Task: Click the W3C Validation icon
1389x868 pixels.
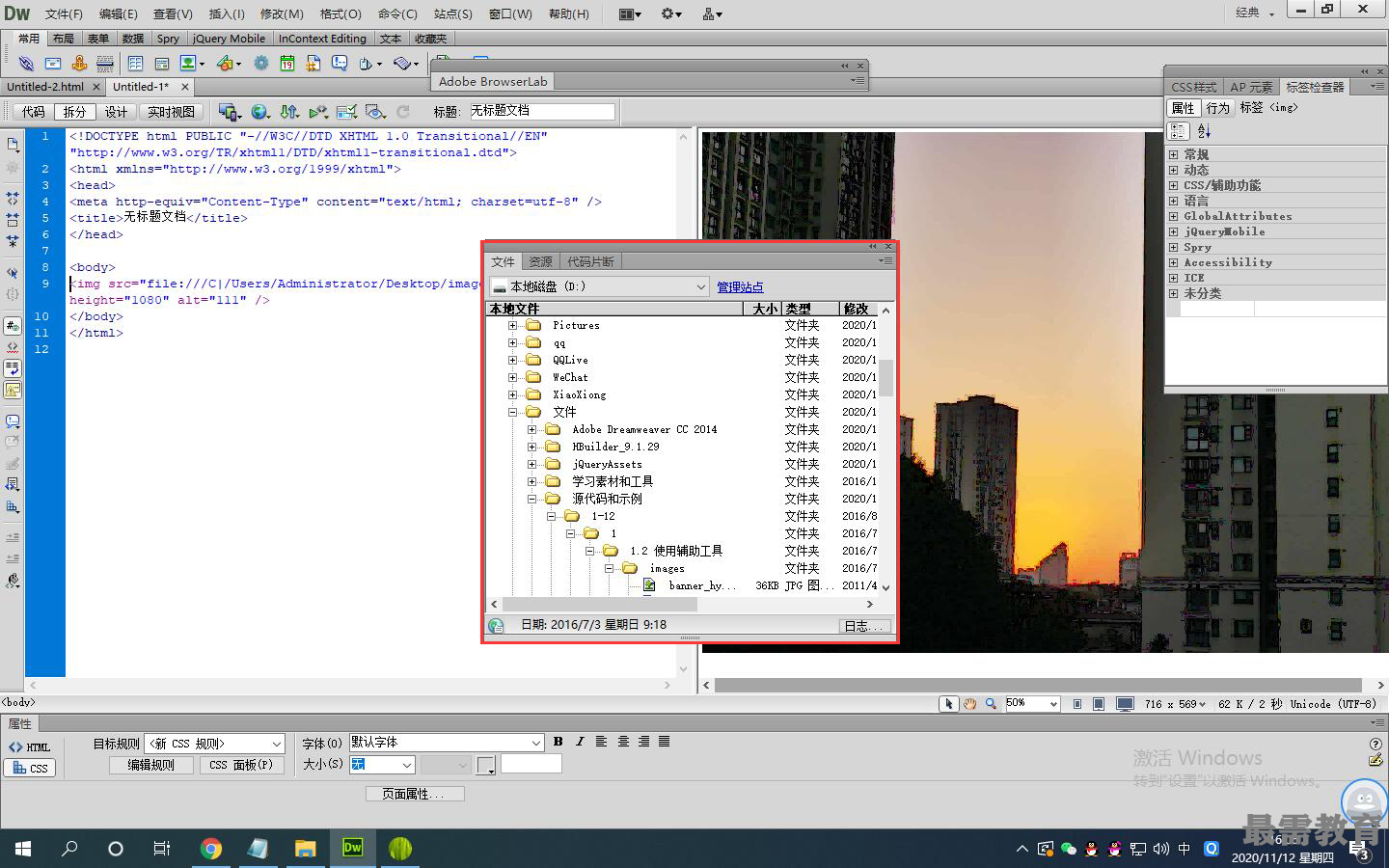Action: click(318, 112)
